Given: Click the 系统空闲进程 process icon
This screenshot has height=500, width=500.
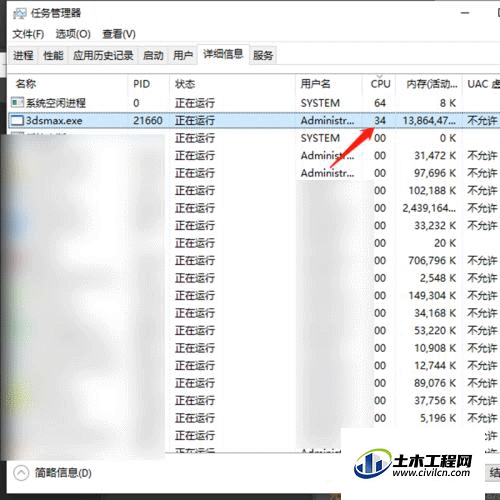Looking at the screenshot, I should [x=18, y=103].
